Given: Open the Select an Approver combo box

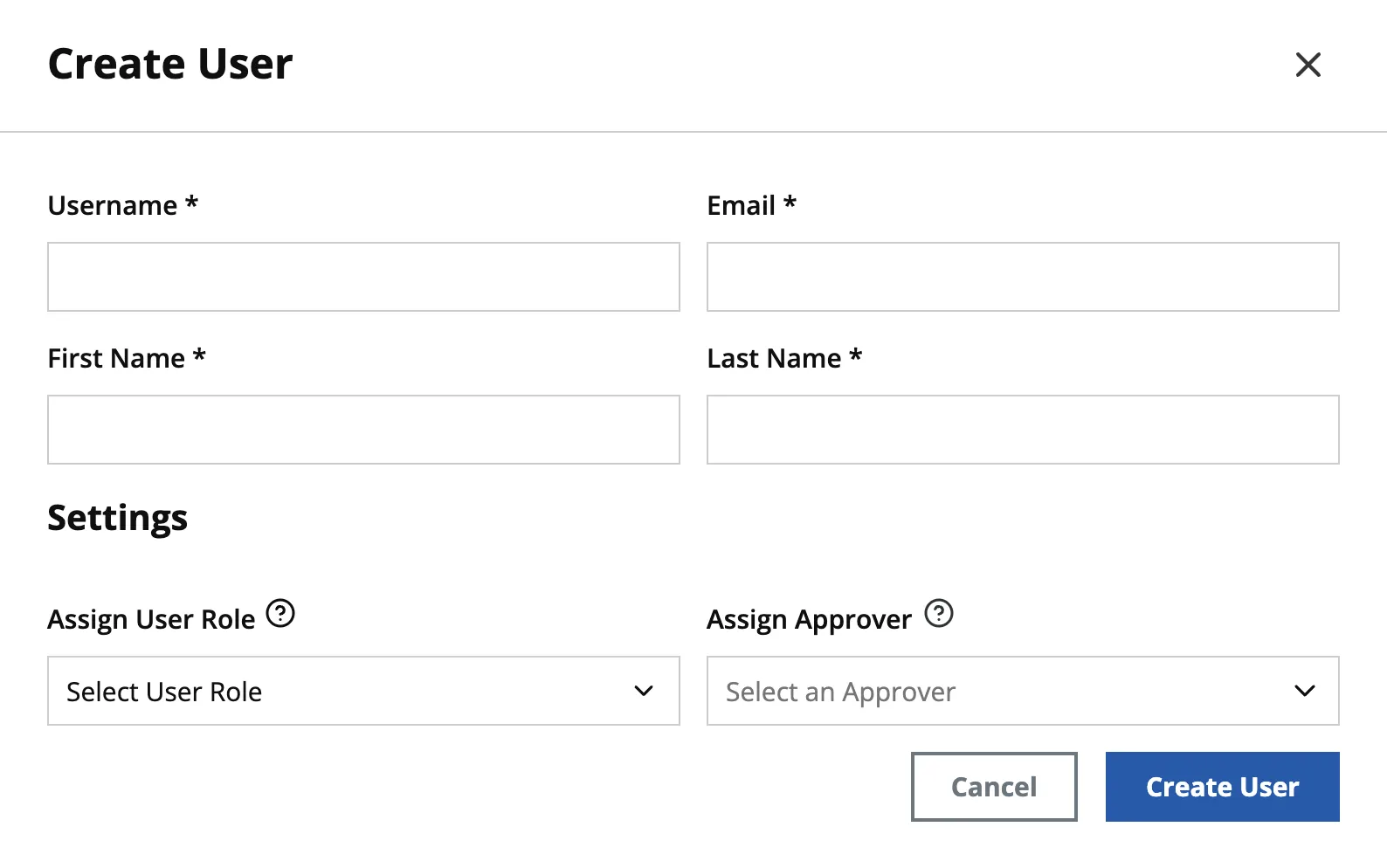Looking at the screenshot, I should [x=1023, y=691].
